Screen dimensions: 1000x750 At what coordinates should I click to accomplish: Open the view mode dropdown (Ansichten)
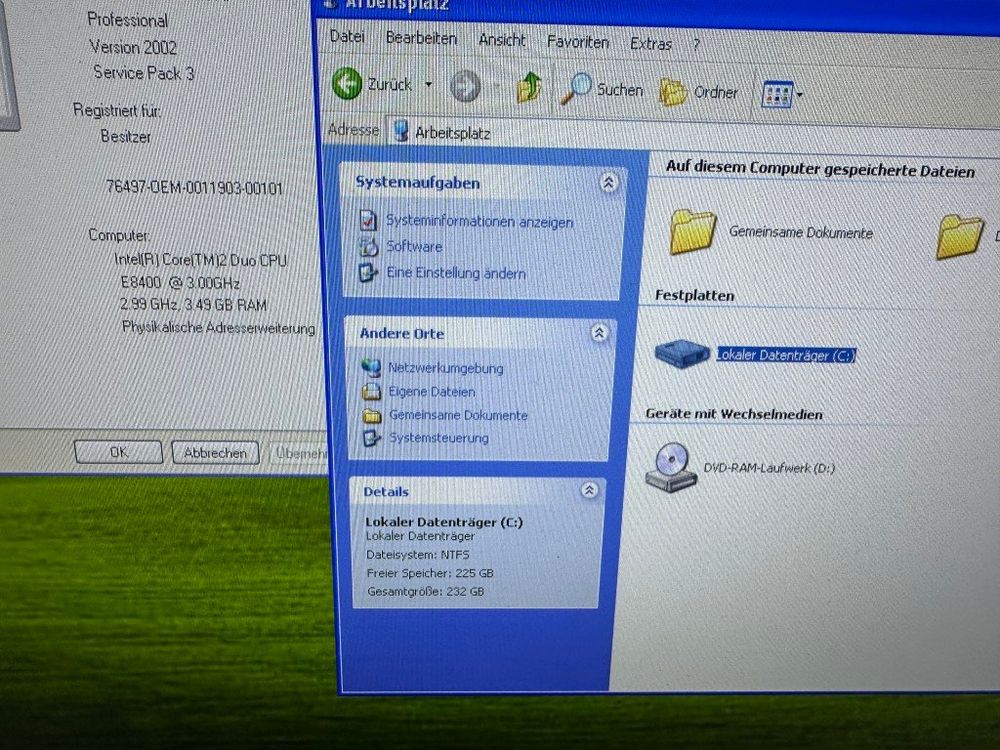click(782, 94)
